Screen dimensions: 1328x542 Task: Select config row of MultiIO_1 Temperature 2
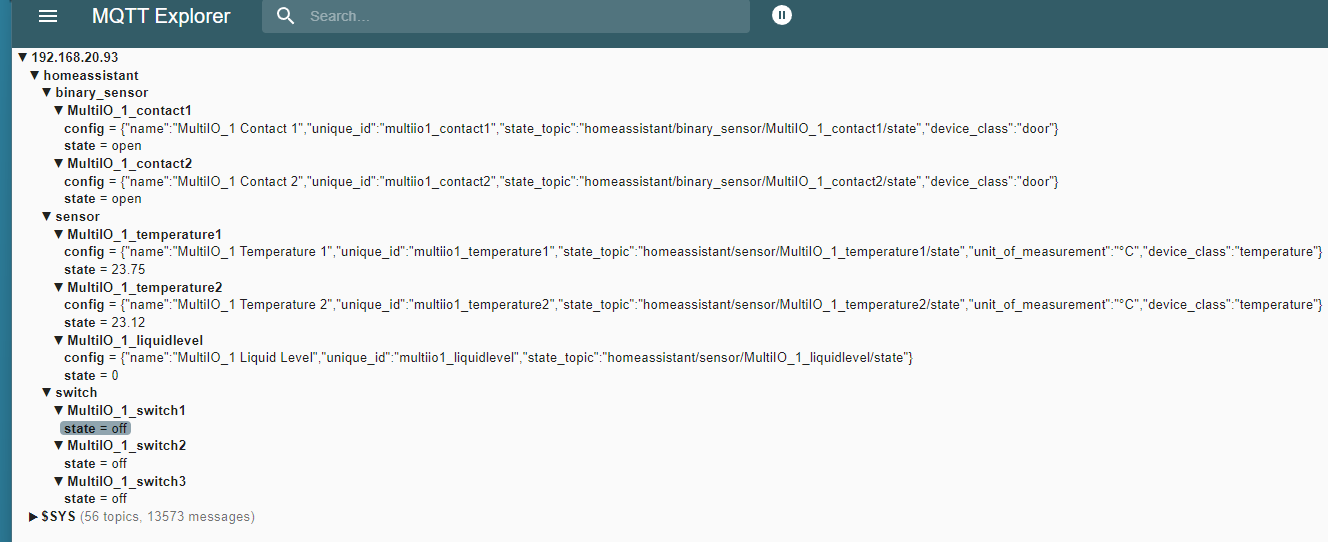coord(693,304)
